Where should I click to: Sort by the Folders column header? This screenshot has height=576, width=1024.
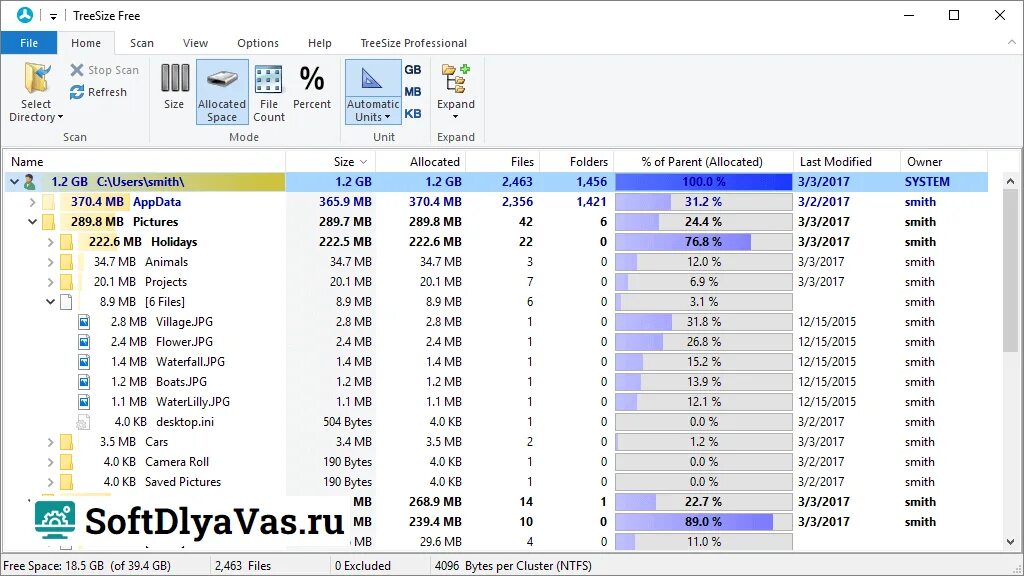[x=577, y=161]
